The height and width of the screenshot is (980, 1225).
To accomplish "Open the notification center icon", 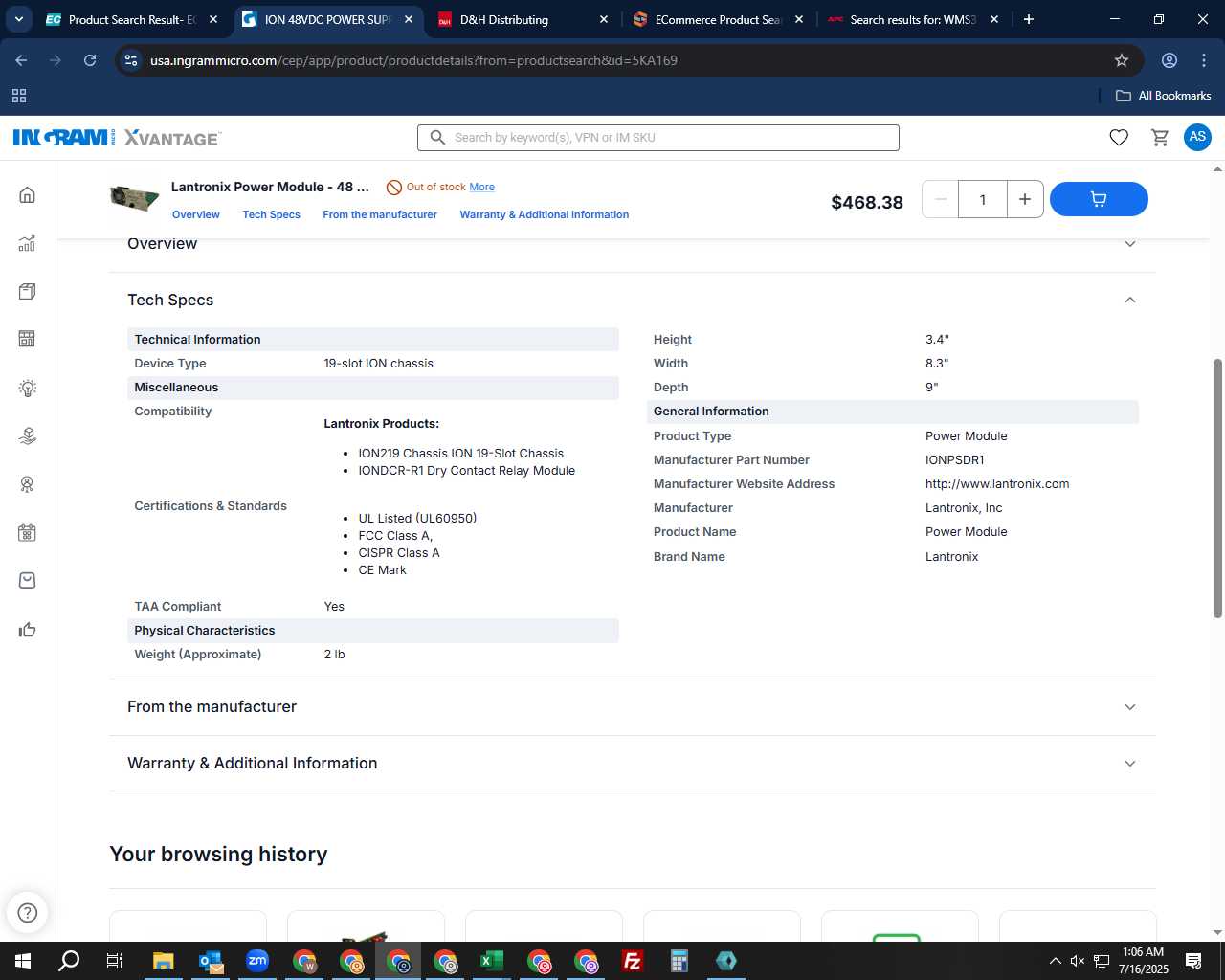I will (1193, 961).
